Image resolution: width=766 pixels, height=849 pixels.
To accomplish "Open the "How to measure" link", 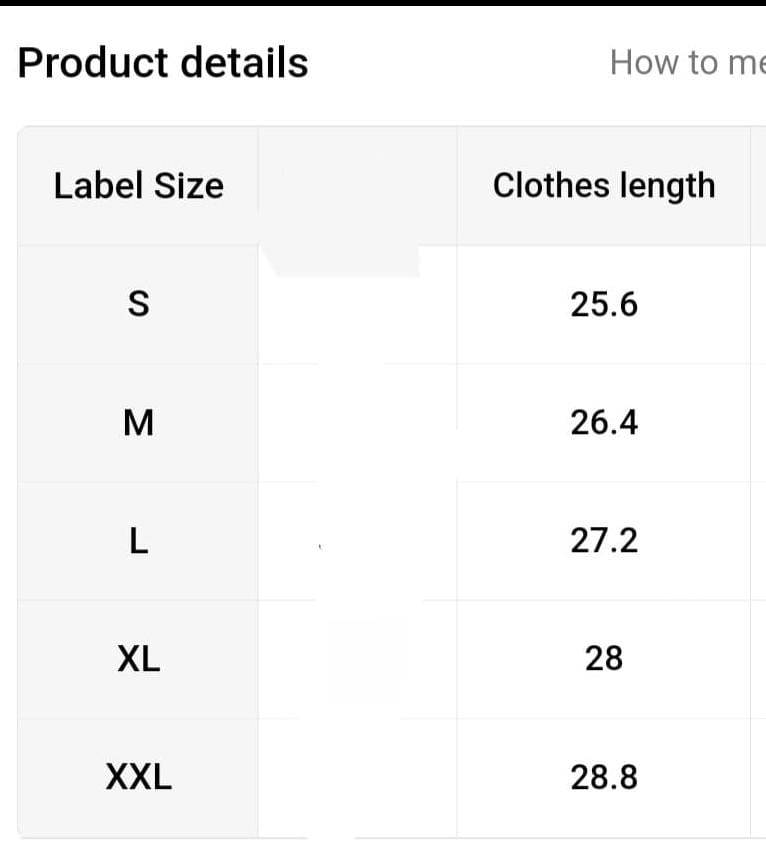I will 688,62.
